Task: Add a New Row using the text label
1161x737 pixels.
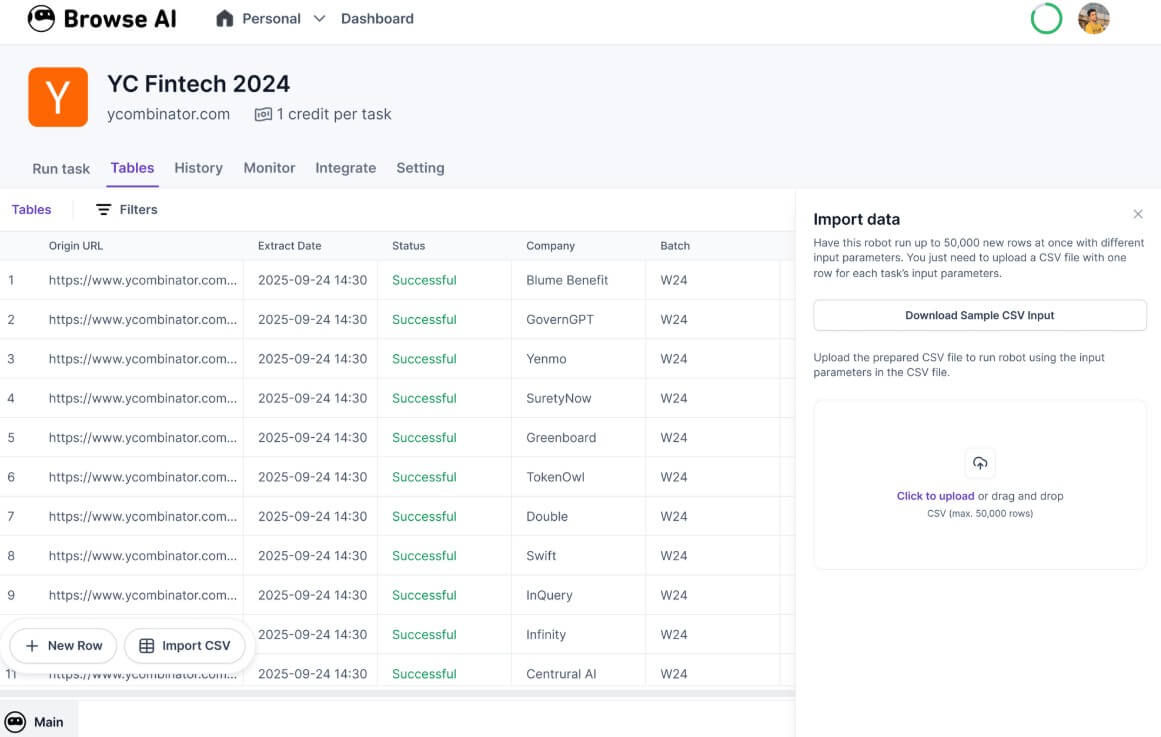Action: click(75, 646)
